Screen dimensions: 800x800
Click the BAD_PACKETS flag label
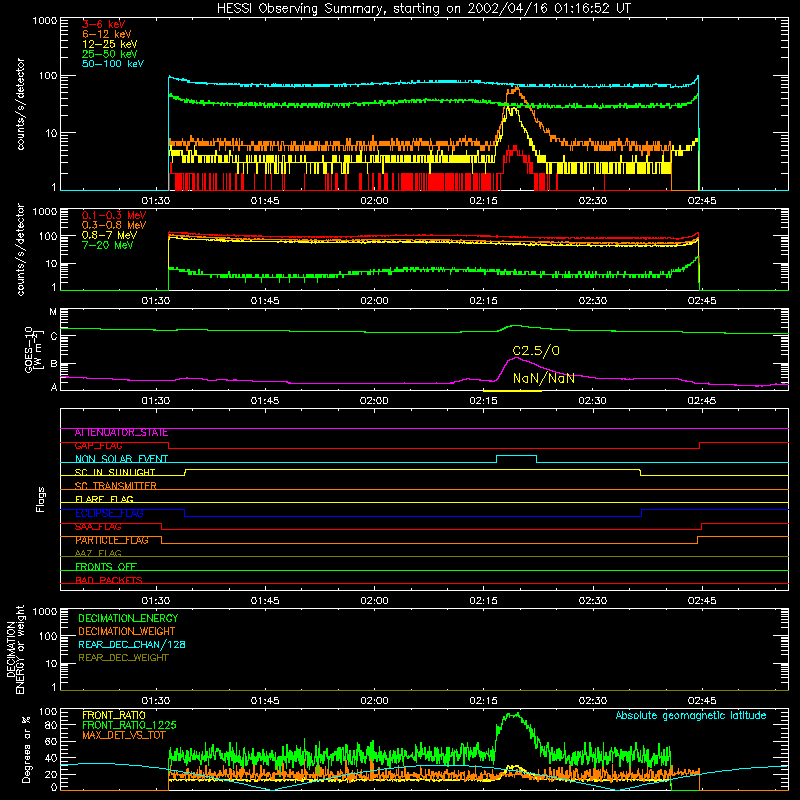point(109,580)
